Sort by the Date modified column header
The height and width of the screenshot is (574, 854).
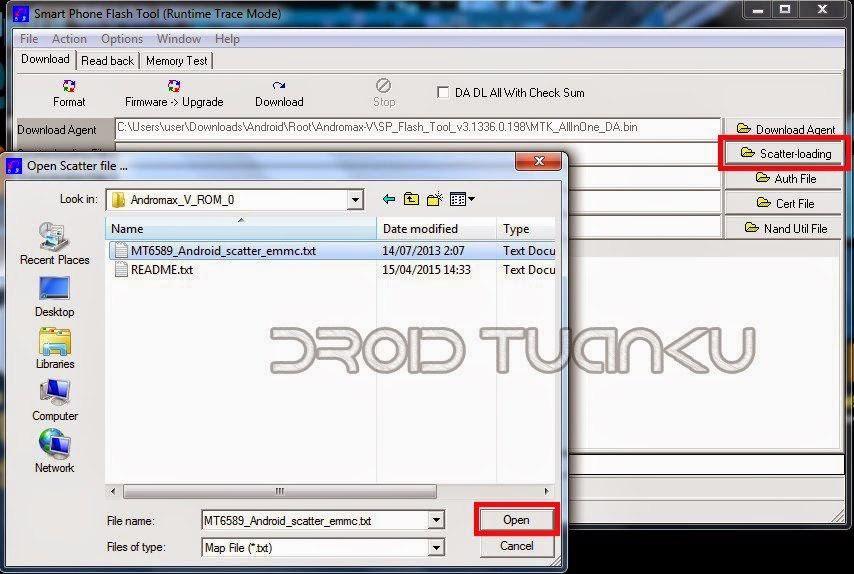(x=436, y=228)
